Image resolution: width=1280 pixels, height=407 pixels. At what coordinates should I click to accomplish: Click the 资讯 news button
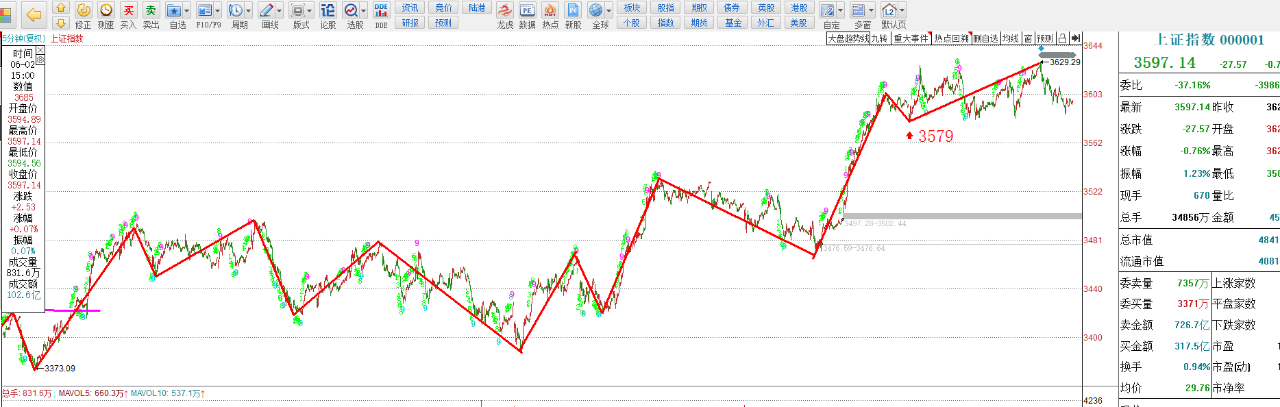click(x=410, y=7)
